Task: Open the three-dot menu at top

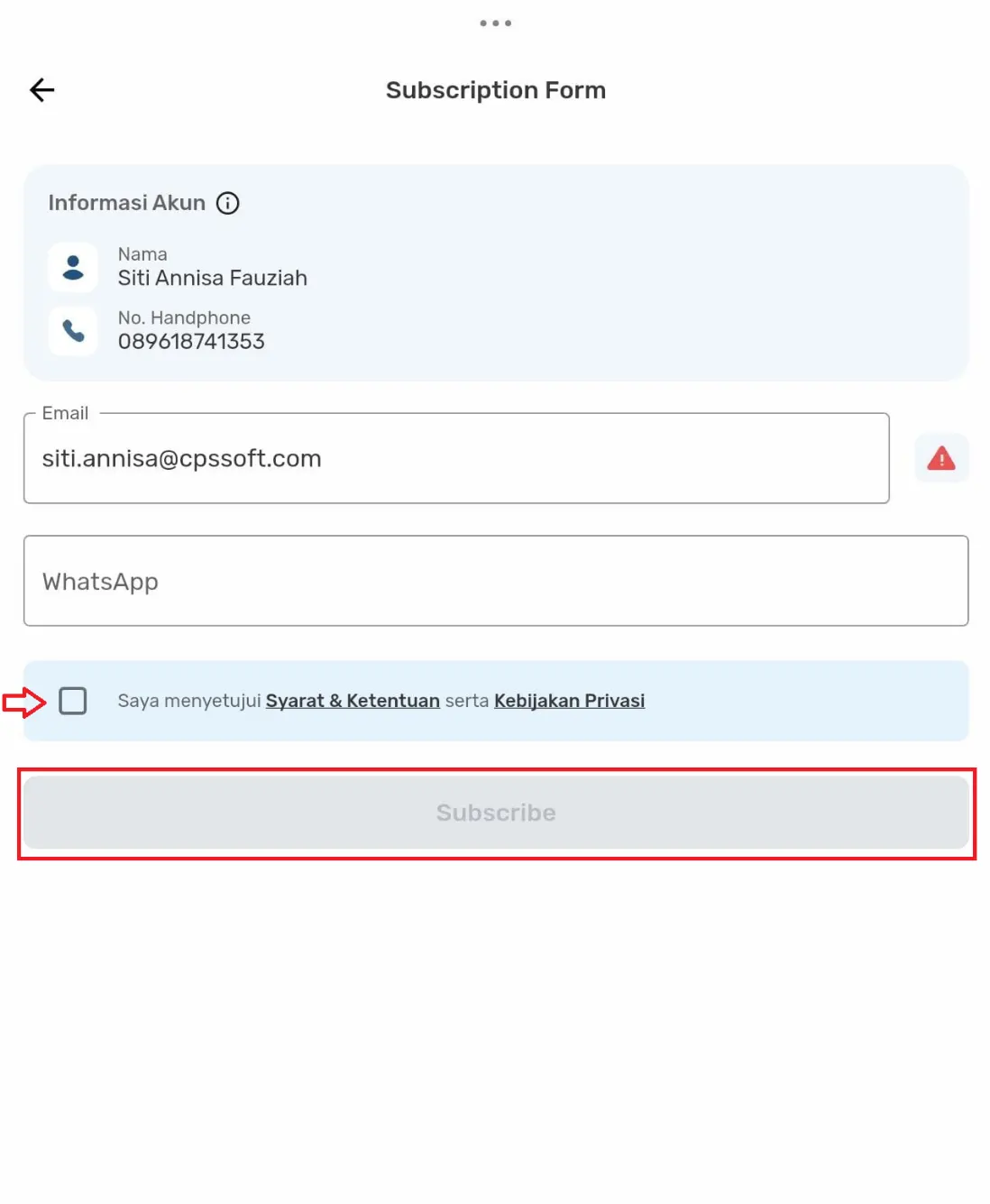Action: click(495, 23)
